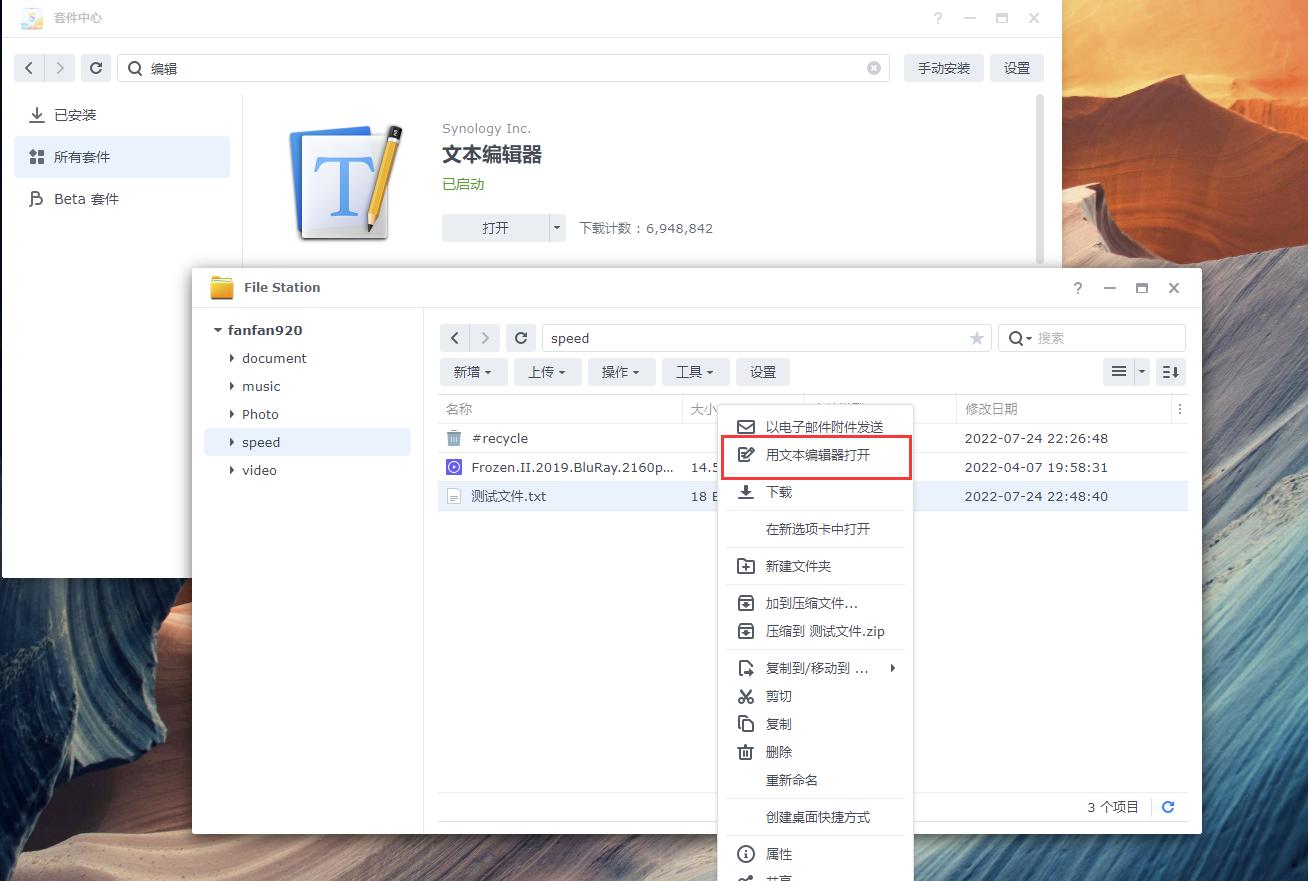Image resolution: width=1308 pixels, height=881 pixels.
Task: Toggle the favorite star next to speed path
Action: [x=976, y=338]
